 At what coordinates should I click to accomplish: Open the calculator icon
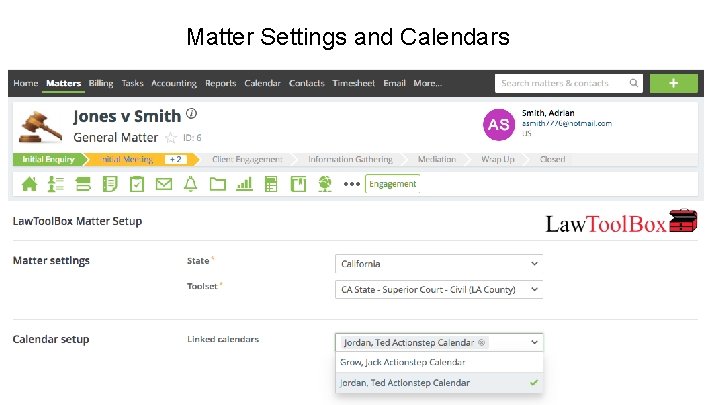pos(270,184)
